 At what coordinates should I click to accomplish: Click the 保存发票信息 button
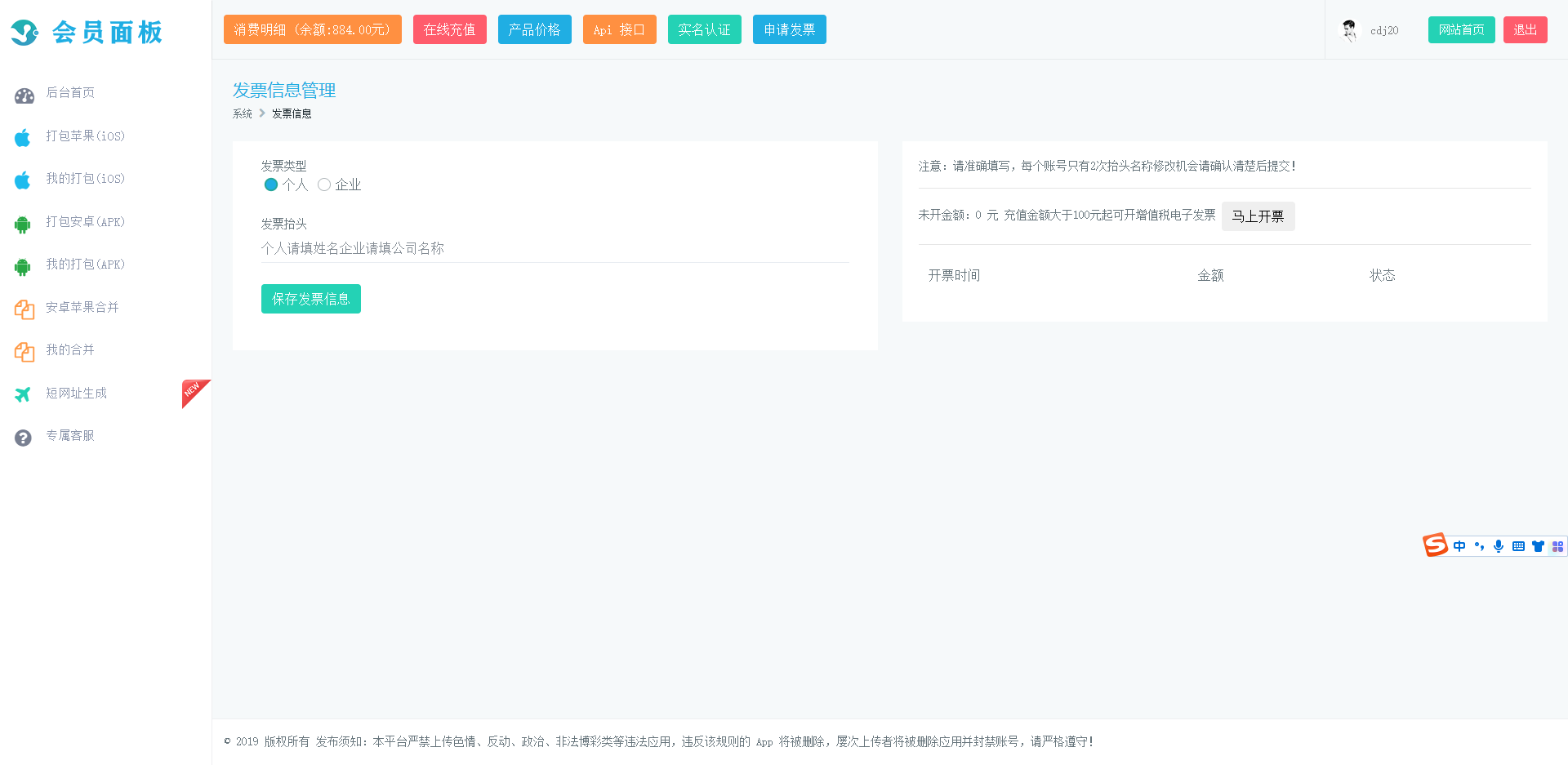pos(310,299)
